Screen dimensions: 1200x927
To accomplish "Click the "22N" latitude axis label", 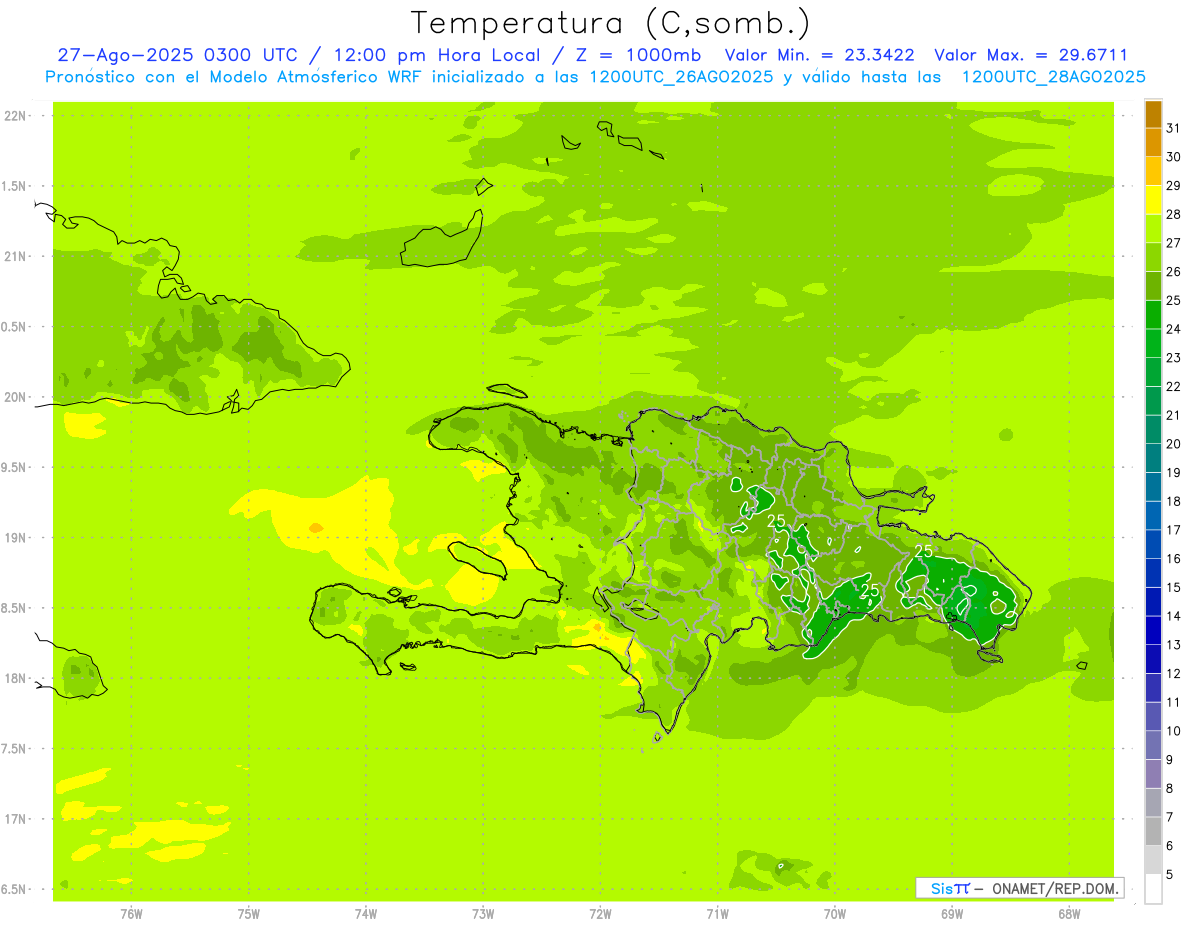I will 16,116.
